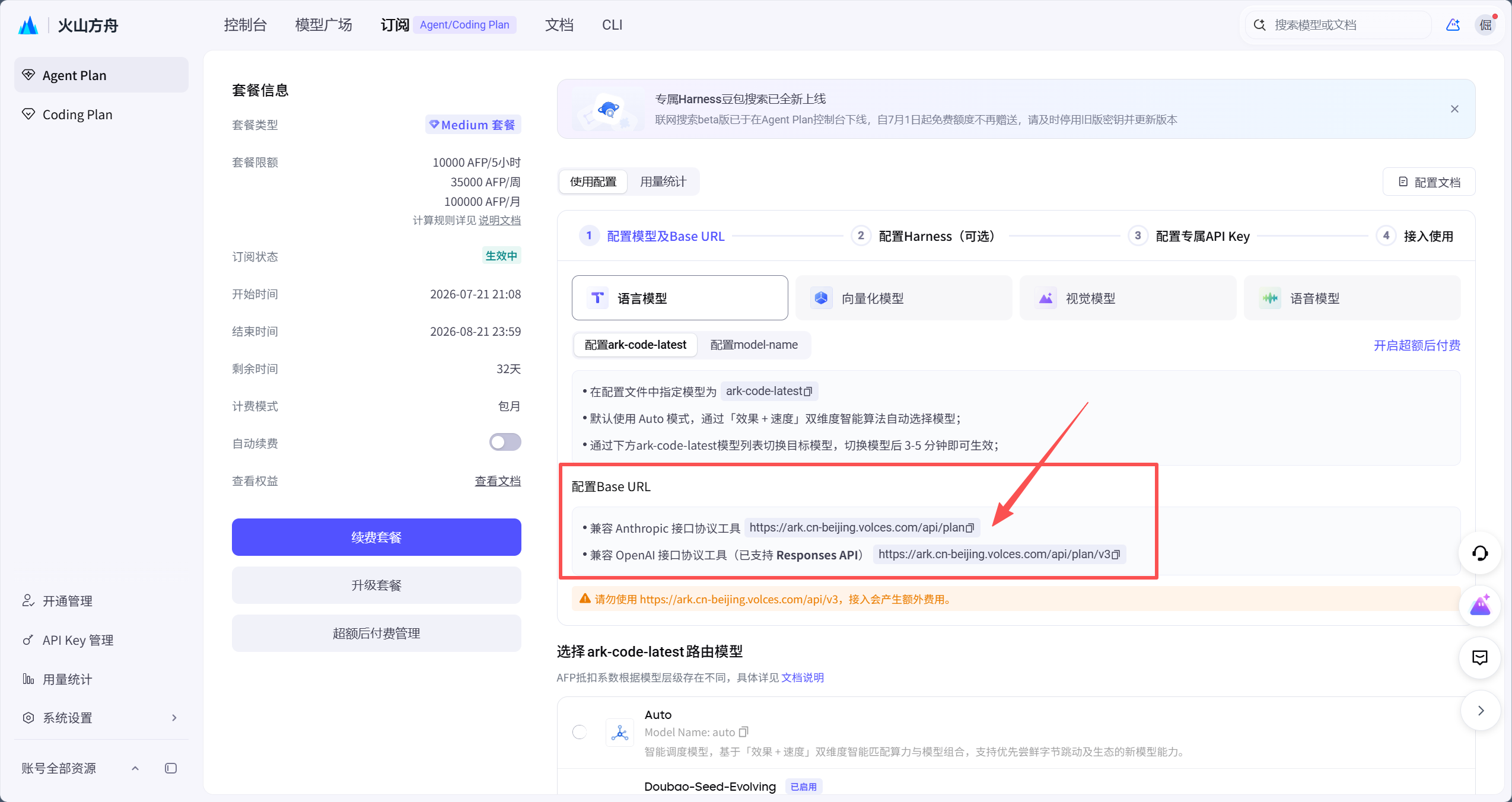Select the 向量化模型 type card

[x=904, y=298]
